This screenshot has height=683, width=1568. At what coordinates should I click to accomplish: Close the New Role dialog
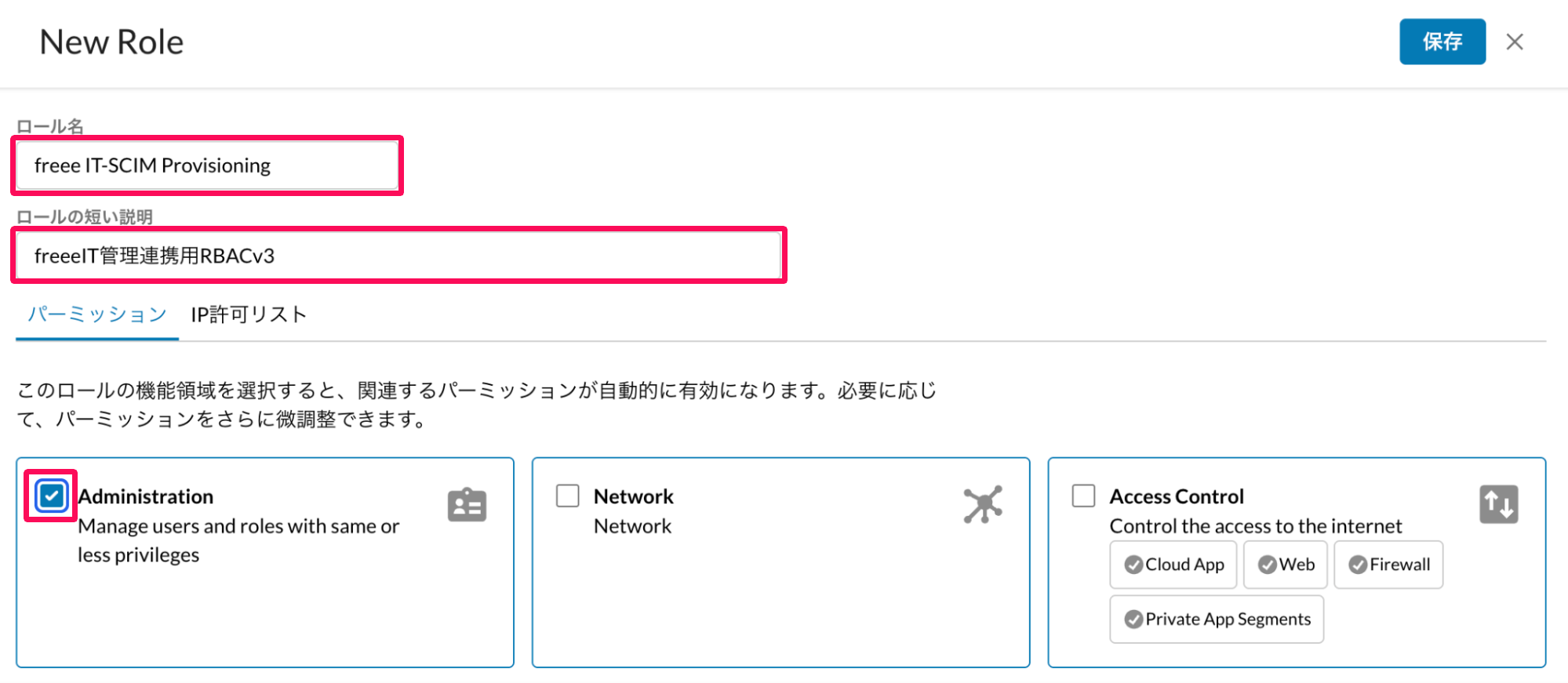[x=1515, y=42]
